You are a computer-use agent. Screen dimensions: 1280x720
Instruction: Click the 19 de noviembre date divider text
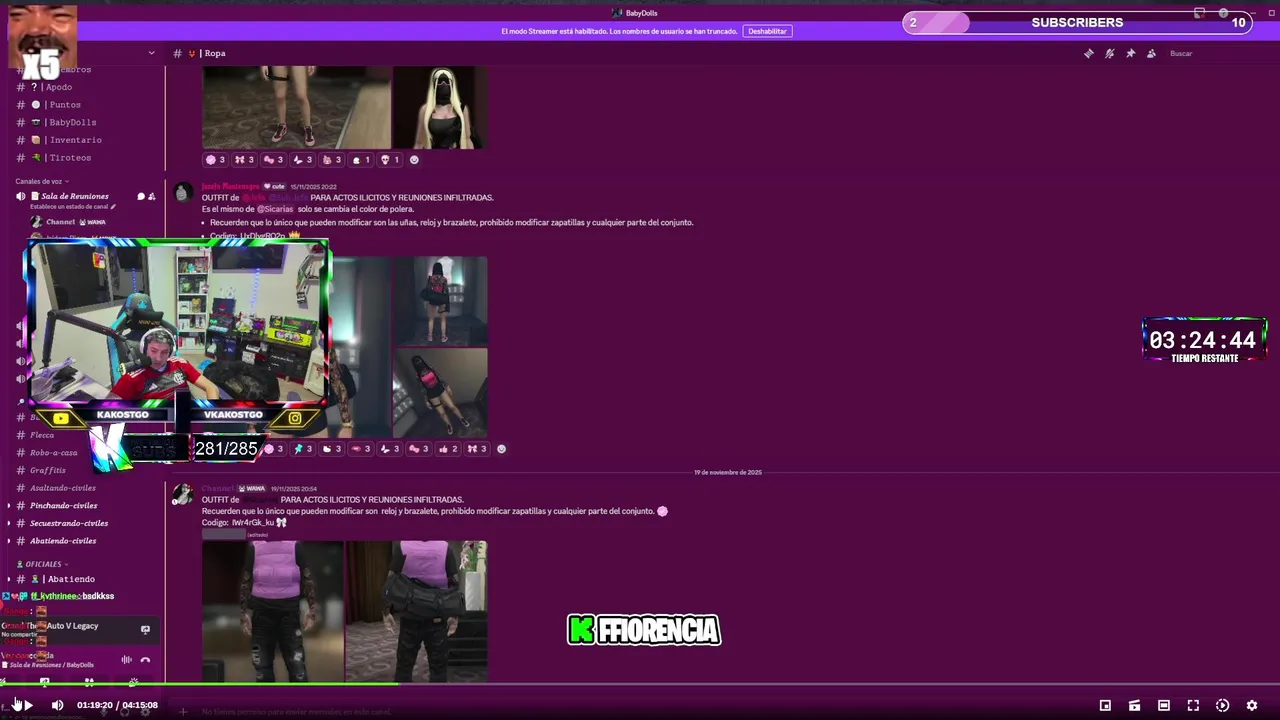[728, 472]
